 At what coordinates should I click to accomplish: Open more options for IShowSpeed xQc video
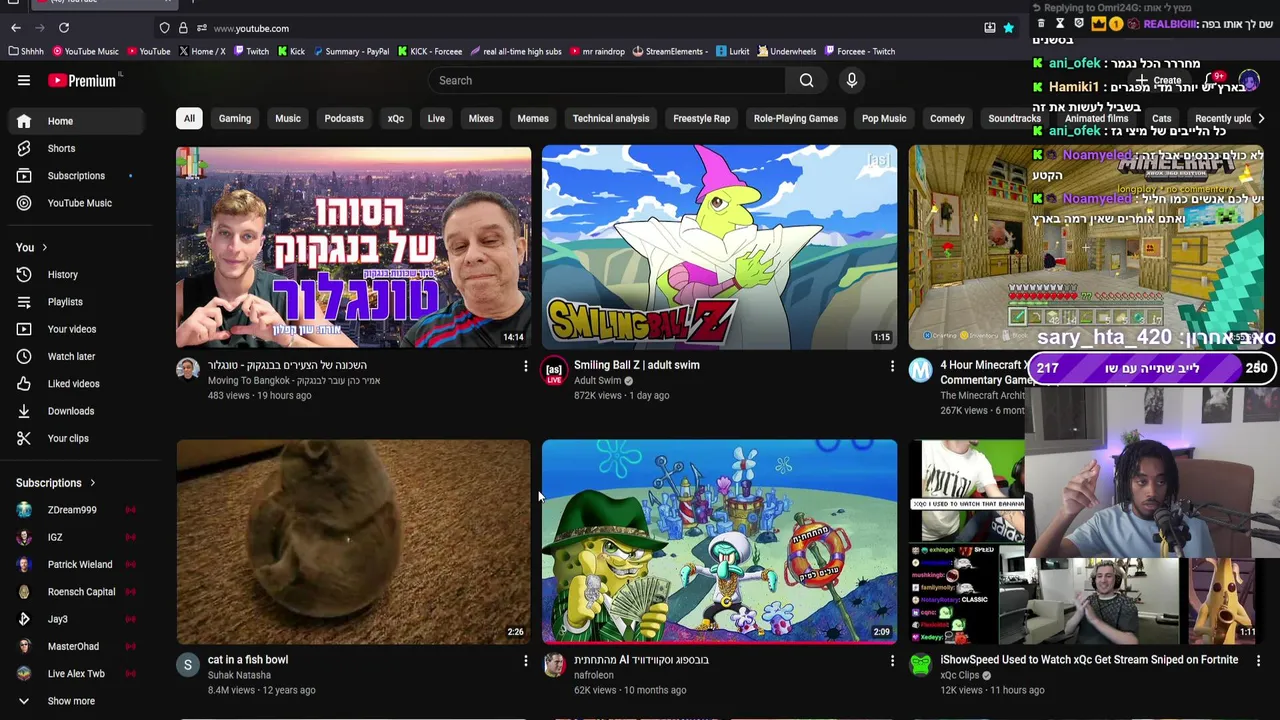1258,660
